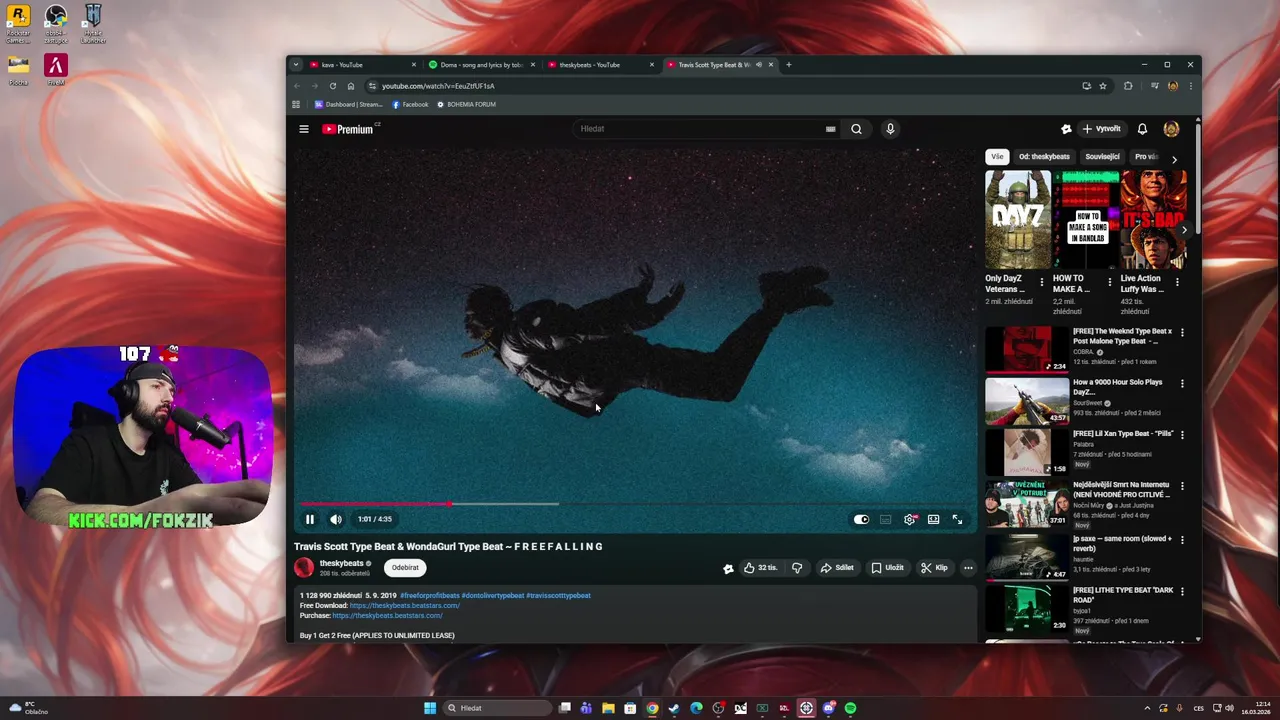The width and height of the screenshot is (1280, 720).
Task: Click the #freeforprofitbeats hashtag
Action: point(429,596)
